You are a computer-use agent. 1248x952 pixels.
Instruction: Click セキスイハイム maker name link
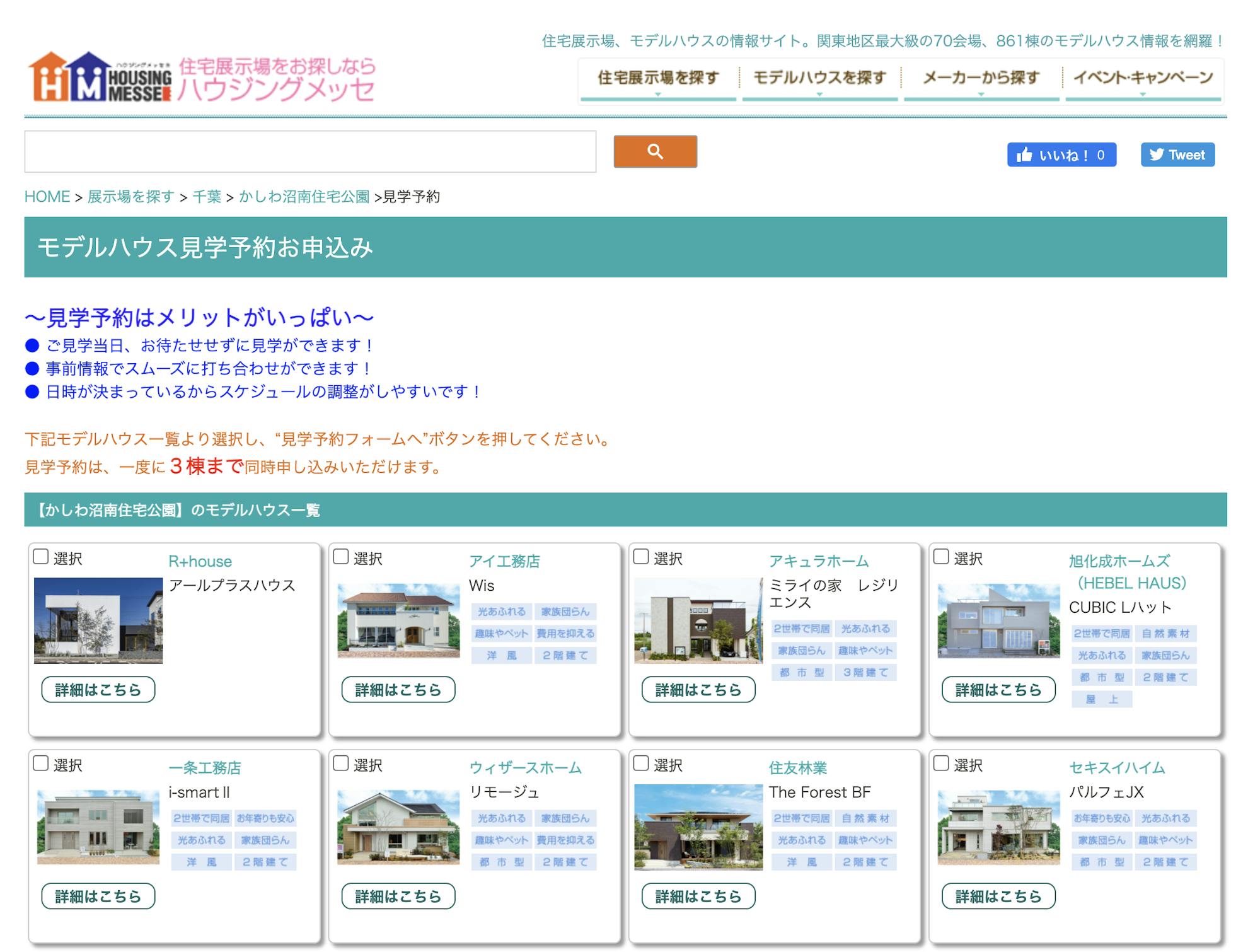(x=1117, y=768)
